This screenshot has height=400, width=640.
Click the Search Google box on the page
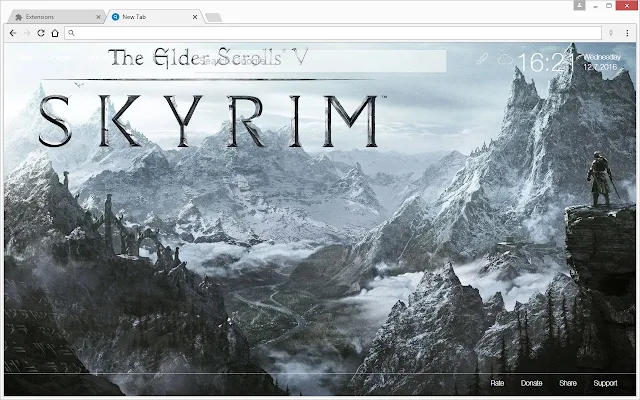pos(320,61)
